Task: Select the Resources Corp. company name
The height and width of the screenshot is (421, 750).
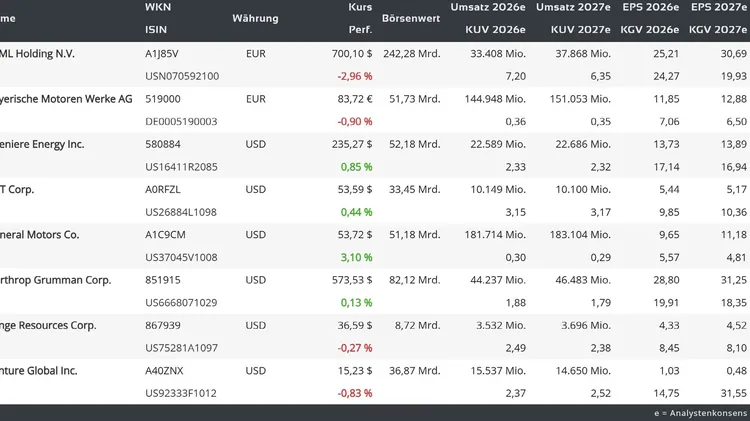Action: pos(48,325)
